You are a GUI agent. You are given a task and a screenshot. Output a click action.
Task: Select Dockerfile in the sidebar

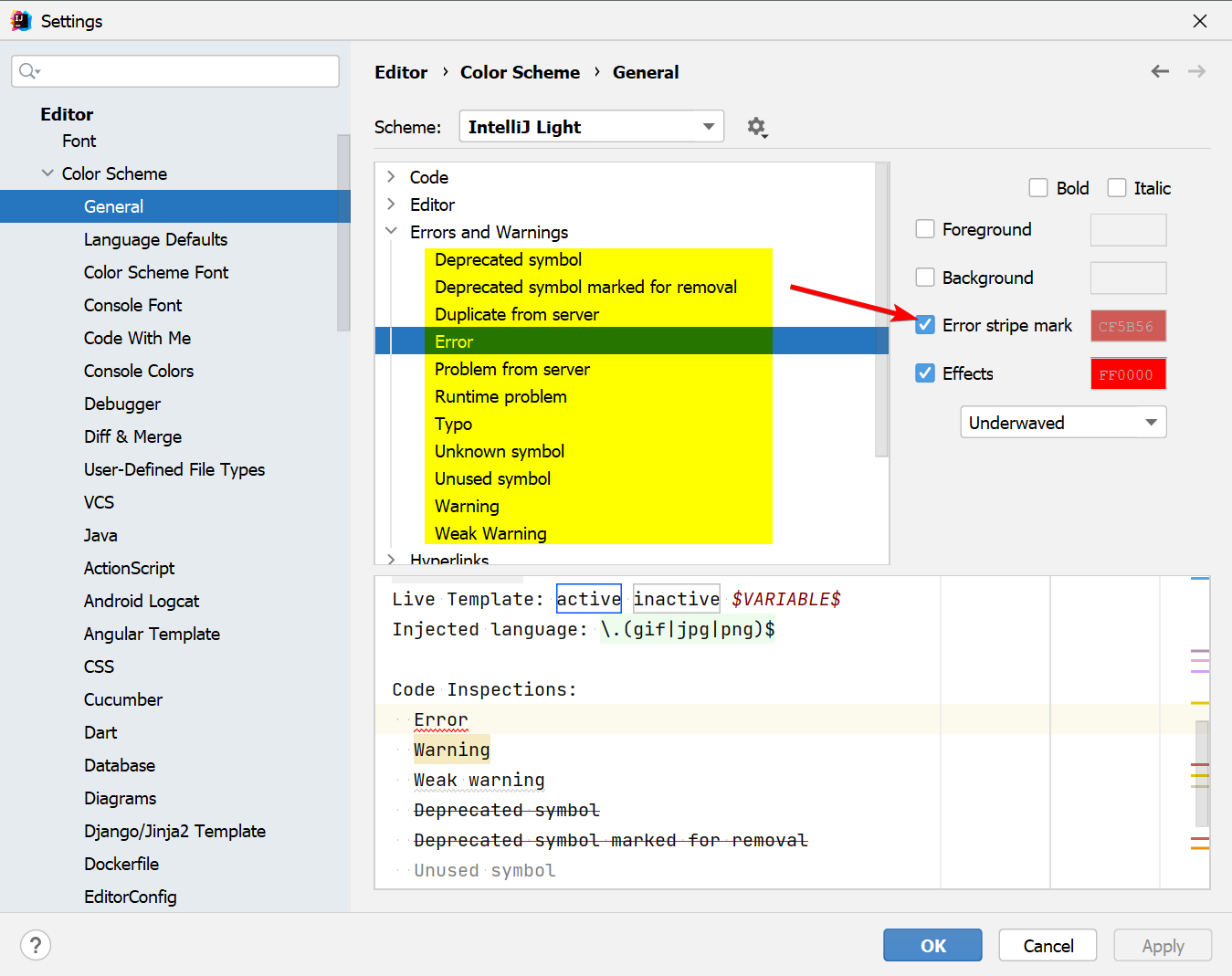(x=121, y=864)
